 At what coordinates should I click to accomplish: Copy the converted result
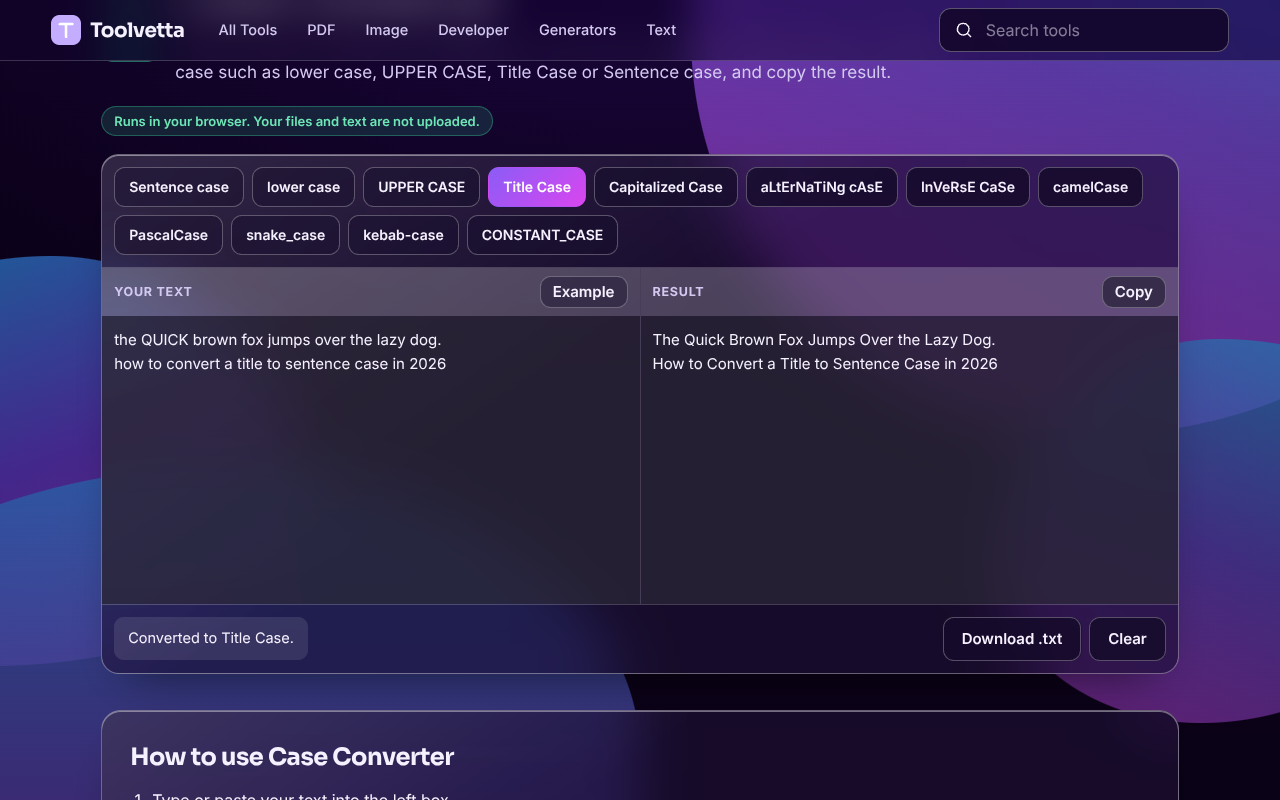coord(1134,292)
